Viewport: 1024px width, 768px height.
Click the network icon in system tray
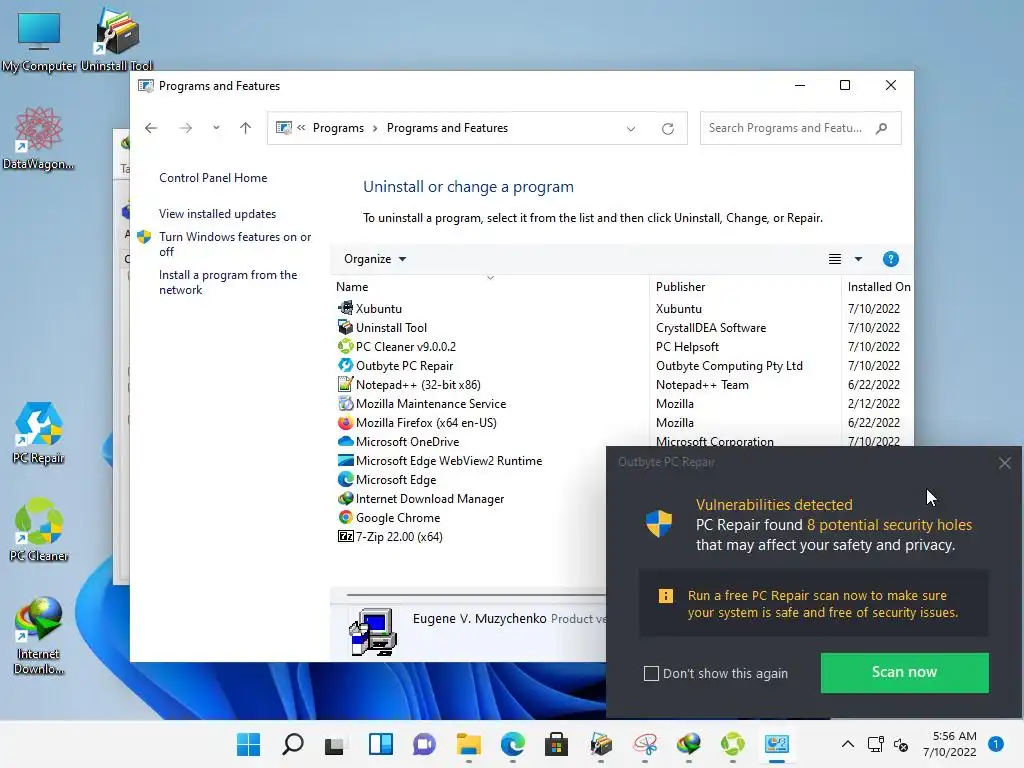tap(875, 744)
